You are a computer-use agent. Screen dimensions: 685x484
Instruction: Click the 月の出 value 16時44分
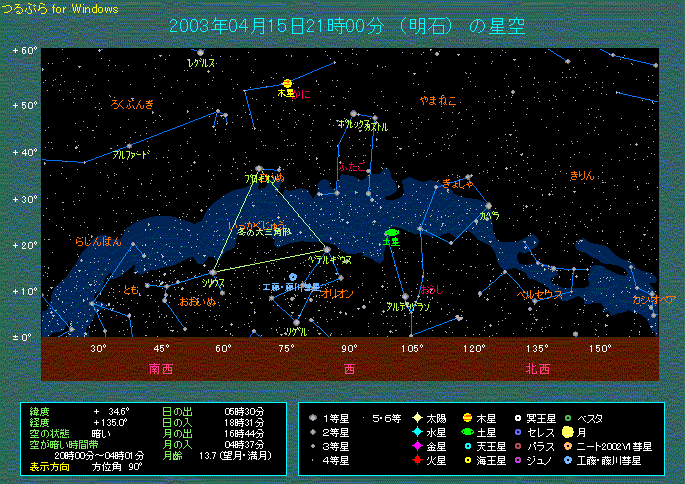click(x=244, y=433)
